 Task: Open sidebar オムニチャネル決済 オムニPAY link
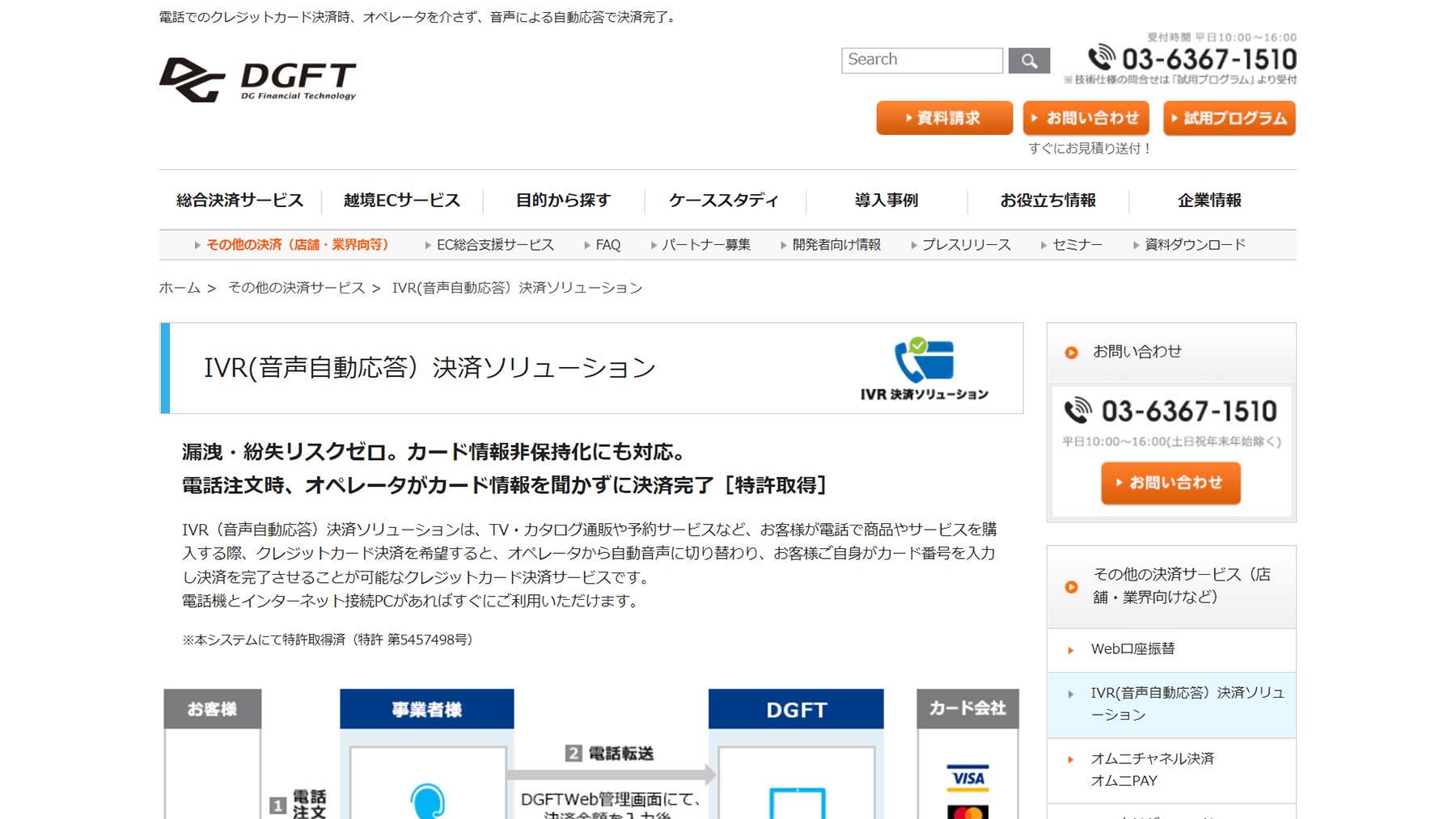click(x=1152, y=770)
